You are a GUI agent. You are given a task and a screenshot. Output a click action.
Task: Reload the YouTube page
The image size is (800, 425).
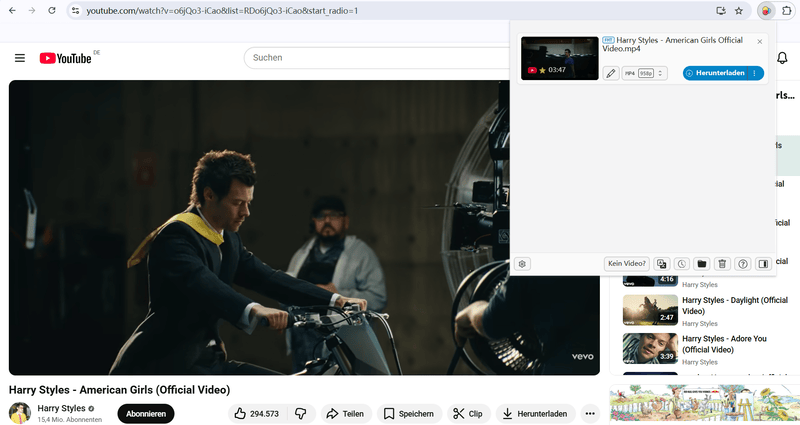click(52, 10)
